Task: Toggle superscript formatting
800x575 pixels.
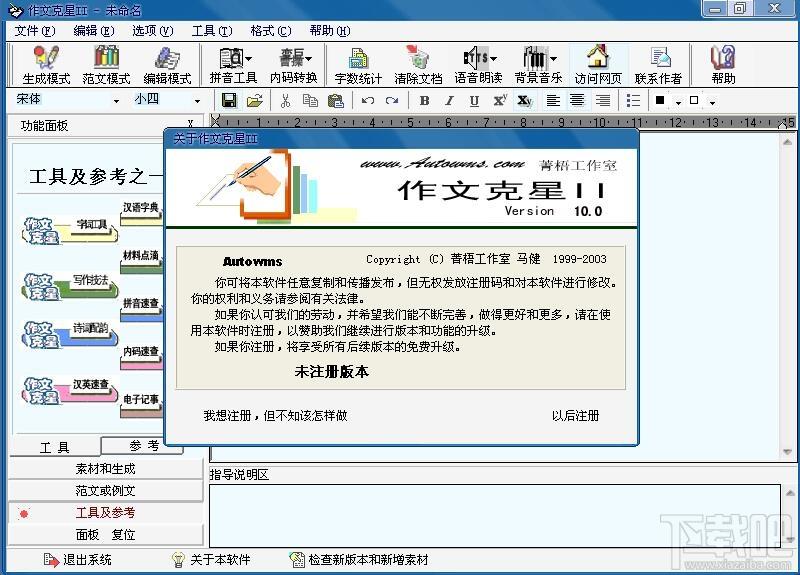Action: [499, 101]
